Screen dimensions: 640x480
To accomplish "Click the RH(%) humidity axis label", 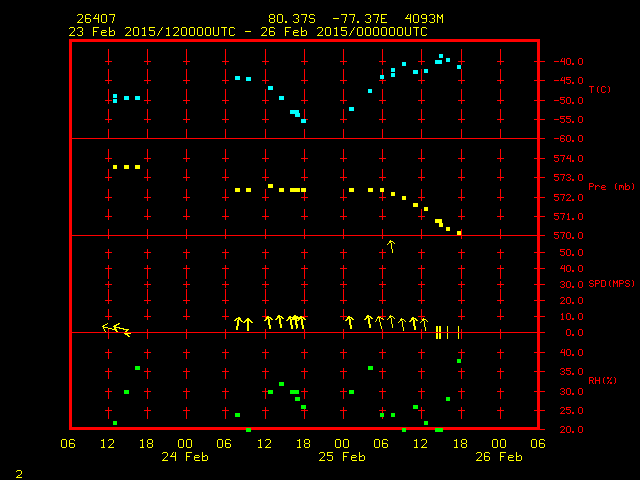I will pos(598,381).
